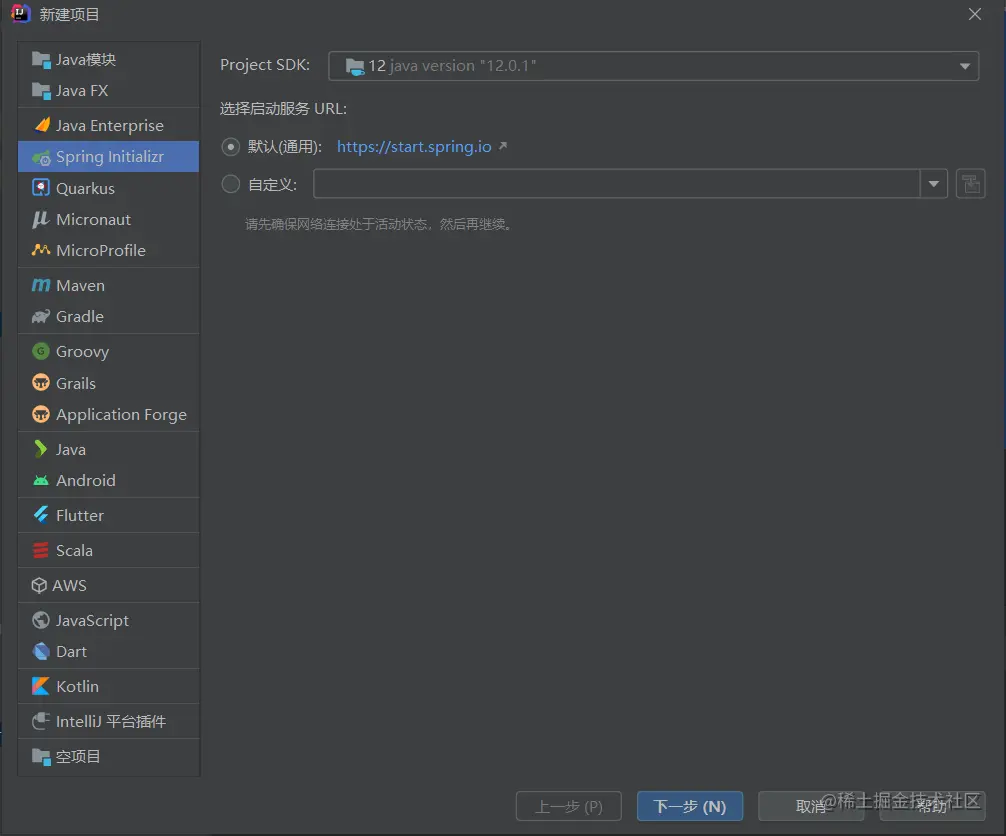Select the Java模块 folder icon
Image resolution: width=1006 pixels, height=836 pixels.
tap(41, 60)
